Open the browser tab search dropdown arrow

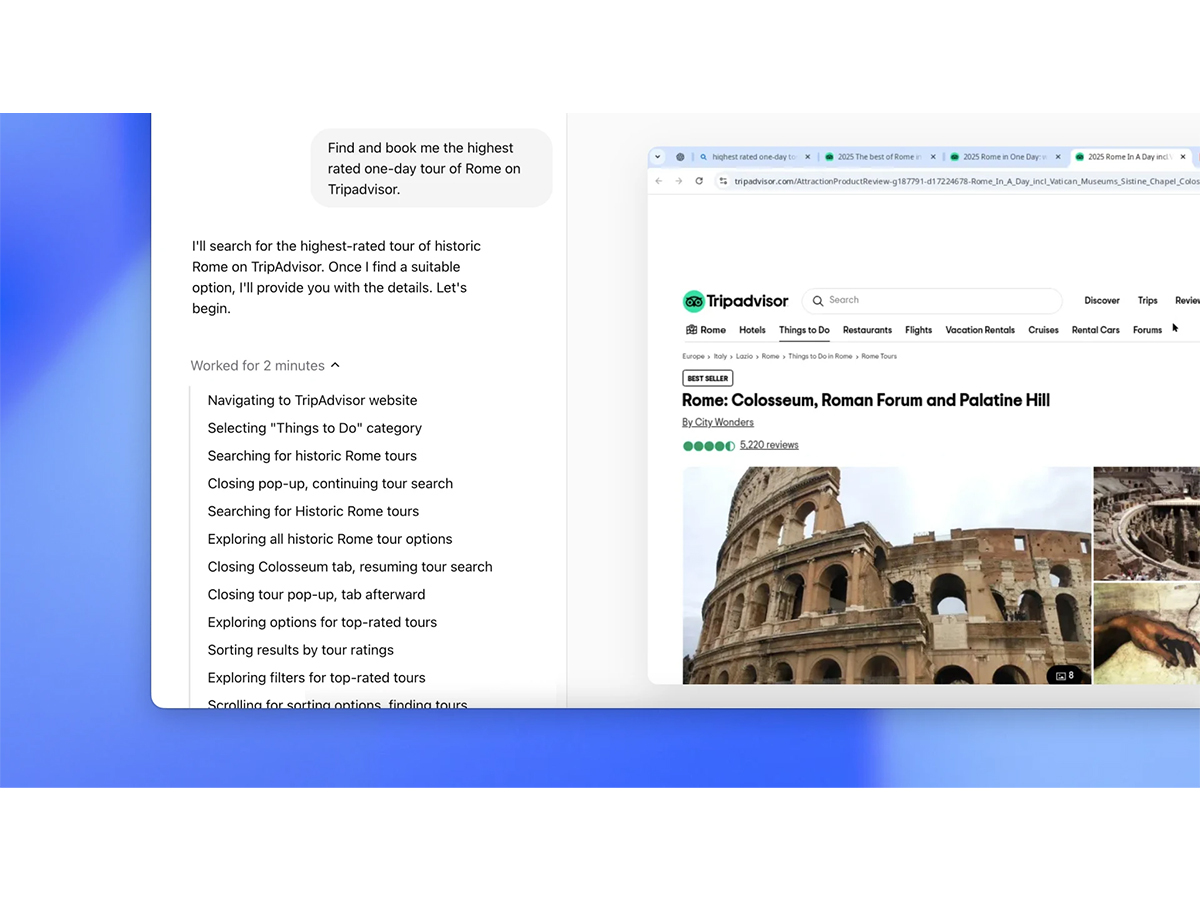pos(658,157)
